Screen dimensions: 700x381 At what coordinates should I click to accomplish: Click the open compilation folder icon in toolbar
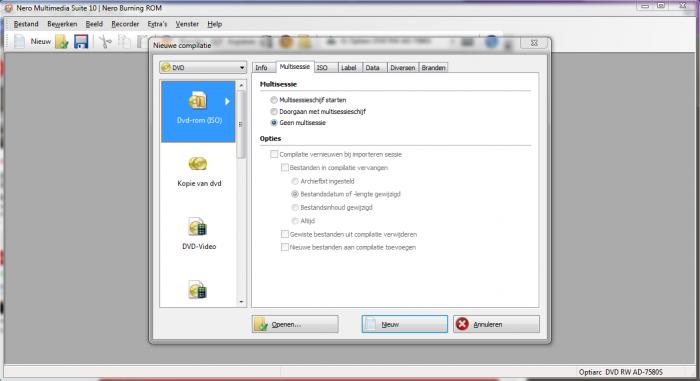coord(62,42)
